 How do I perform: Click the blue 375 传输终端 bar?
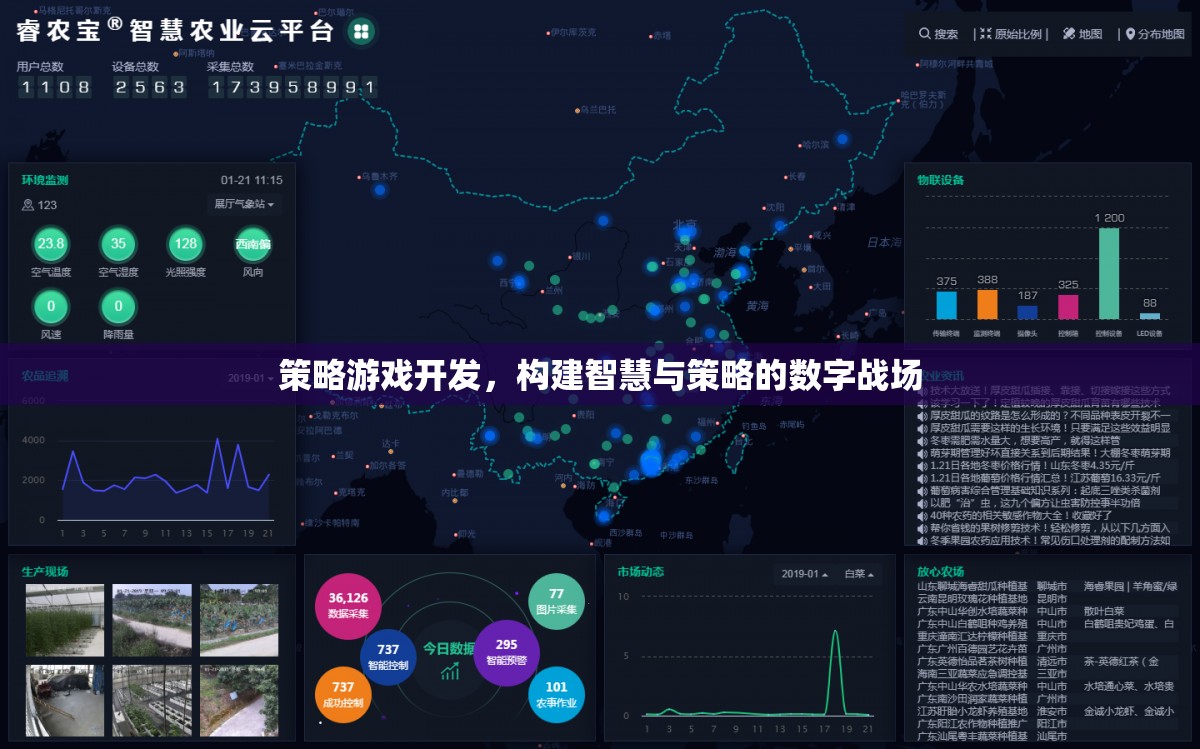click(x=946, y=304)
